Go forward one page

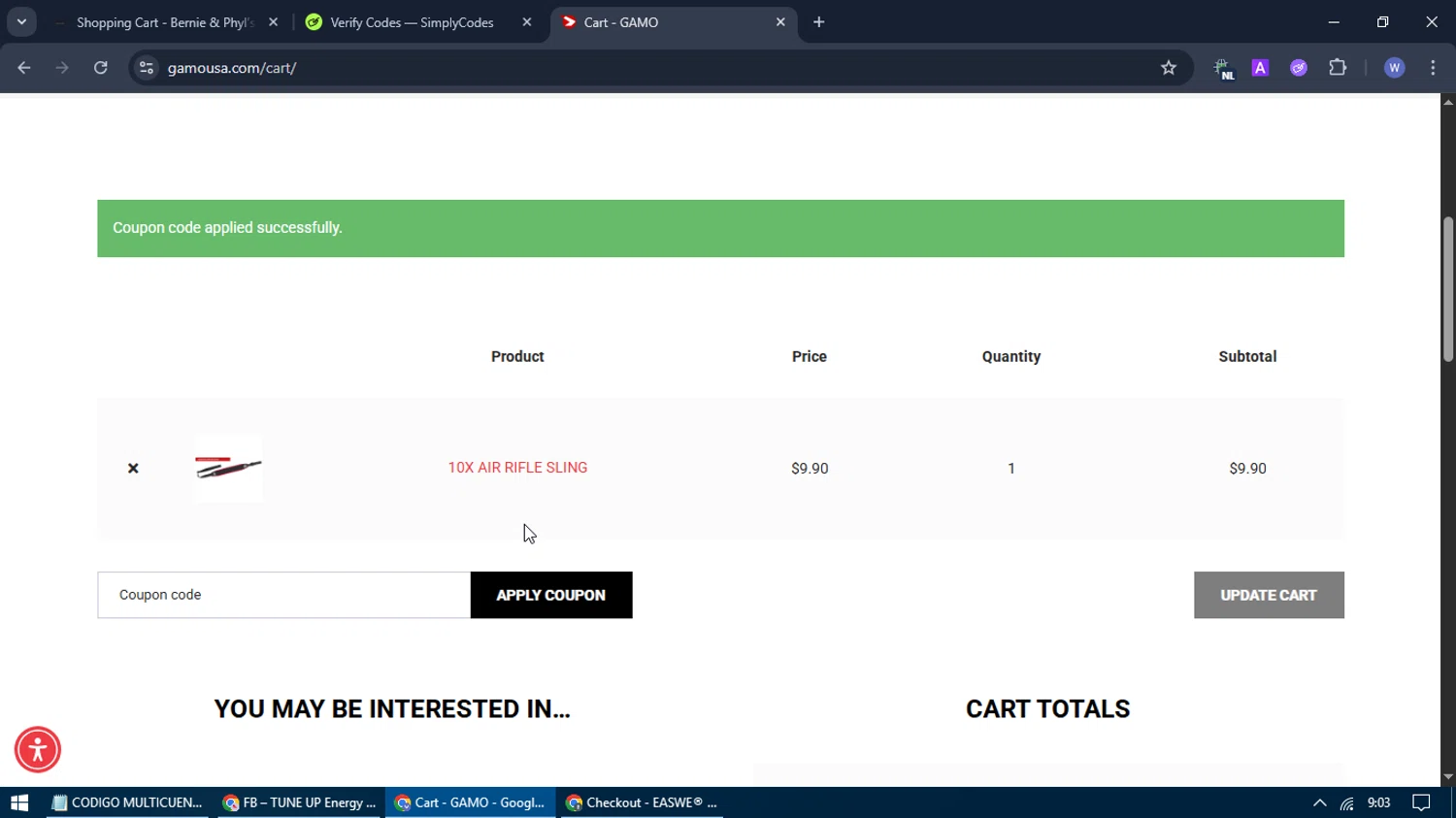(62, 68)
